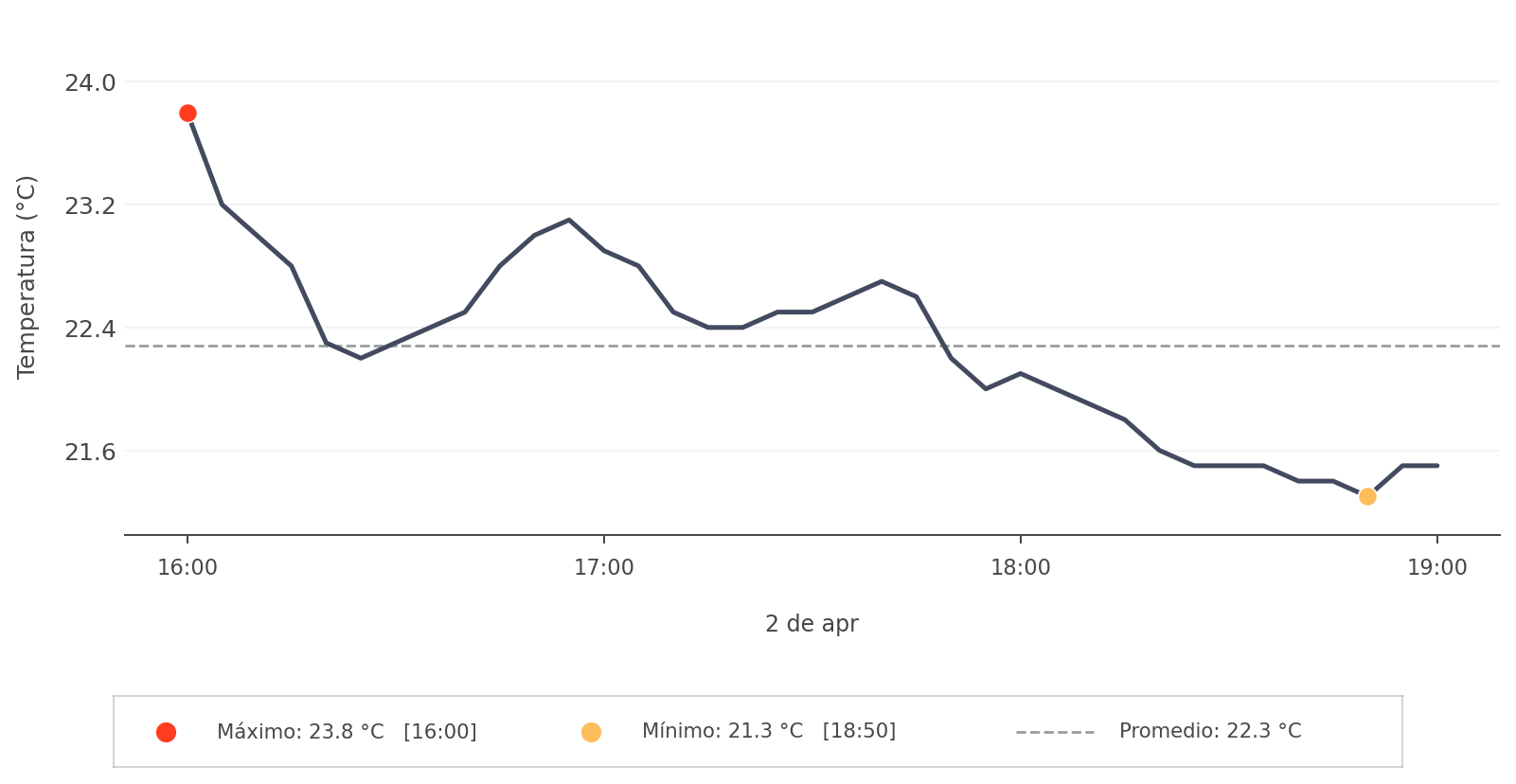This screenshot has height=784, width=1516.
Task: Click the dashed line sample in the legend
Action: (1055, 732)
